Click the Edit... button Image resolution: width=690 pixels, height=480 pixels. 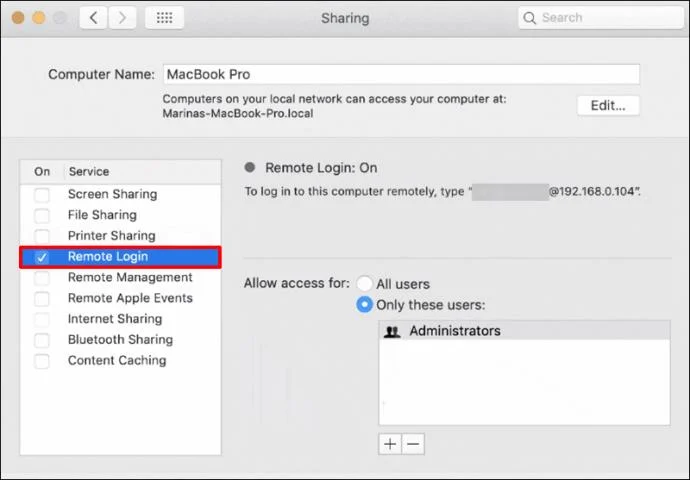[x=608, y=106]
